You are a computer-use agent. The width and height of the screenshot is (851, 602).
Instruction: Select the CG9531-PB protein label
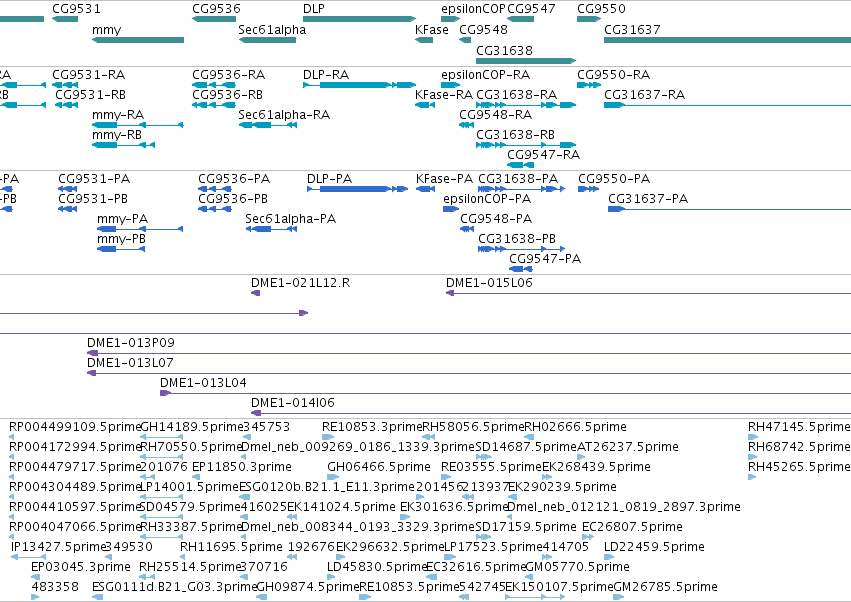click(93, 199)
